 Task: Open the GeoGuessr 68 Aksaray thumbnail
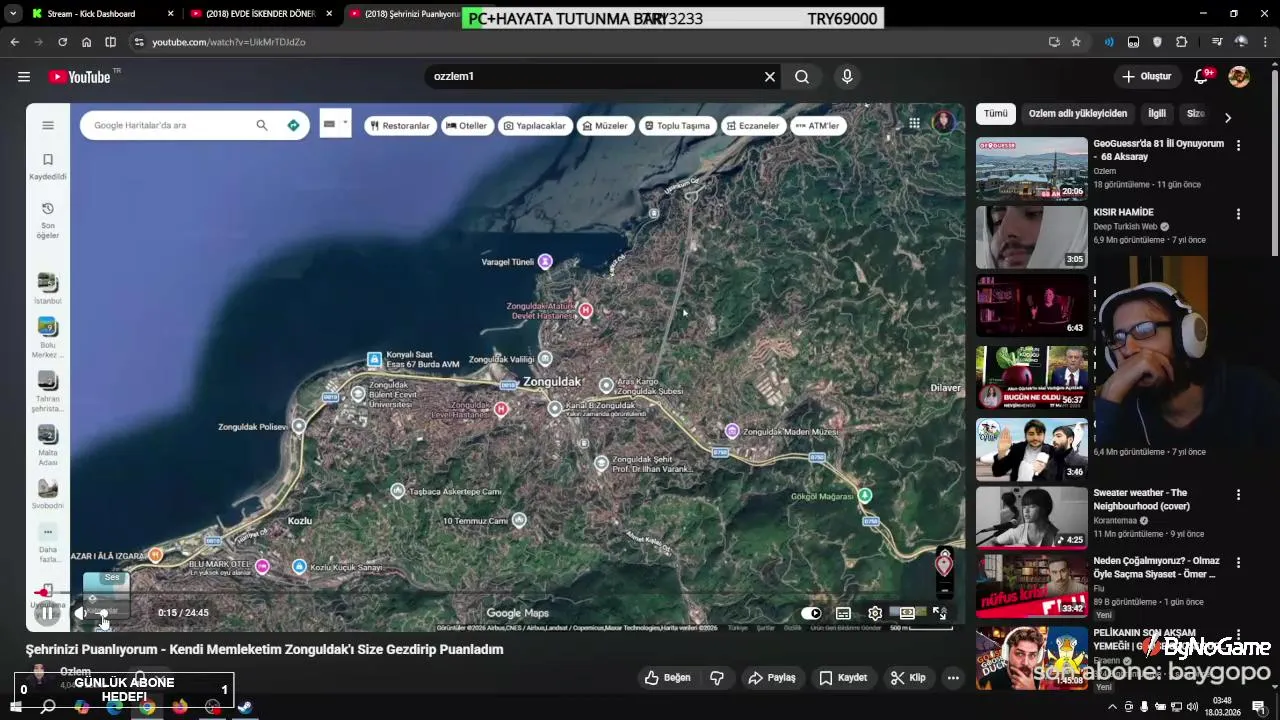tap(1031, 168)
